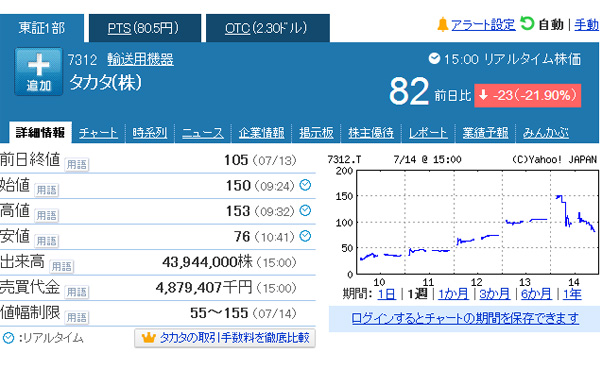The width and height of the screenshot is (600, 370).
Task: Click the realtime clock icon beside 高値 153
Action: pos(305,210)
